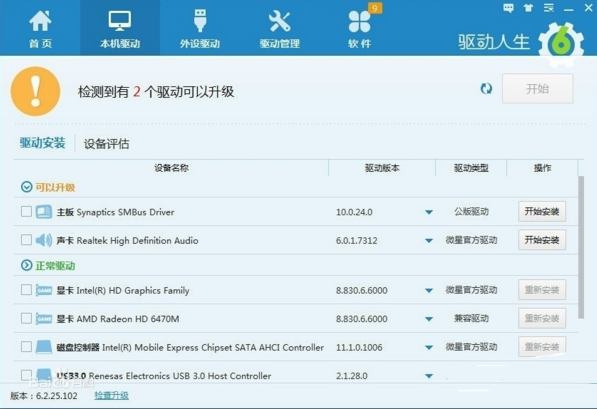This screenshot has height=409, width=597.
Task: Open the 外设驱动 USB plug icon
Action: click(200, 21)
